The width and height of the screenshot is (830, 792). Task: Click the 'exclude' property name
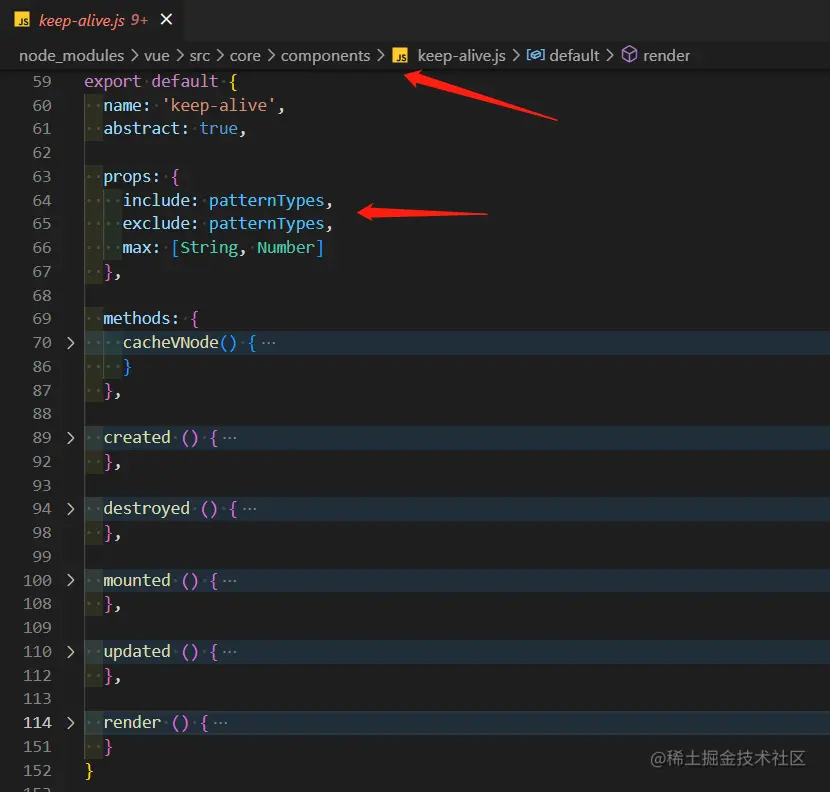click(x=156, y=223)
